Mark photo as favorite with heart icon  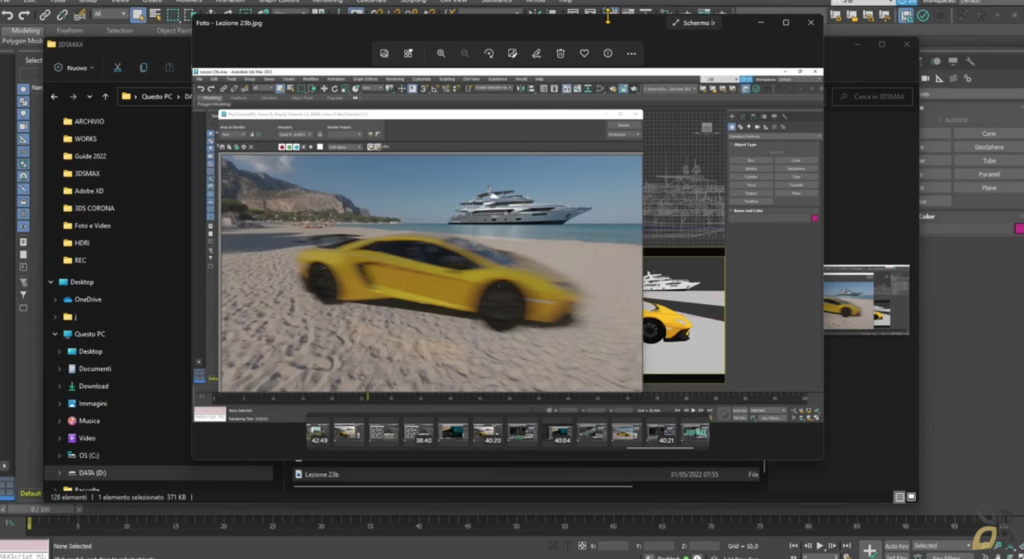tap(584, 54)
